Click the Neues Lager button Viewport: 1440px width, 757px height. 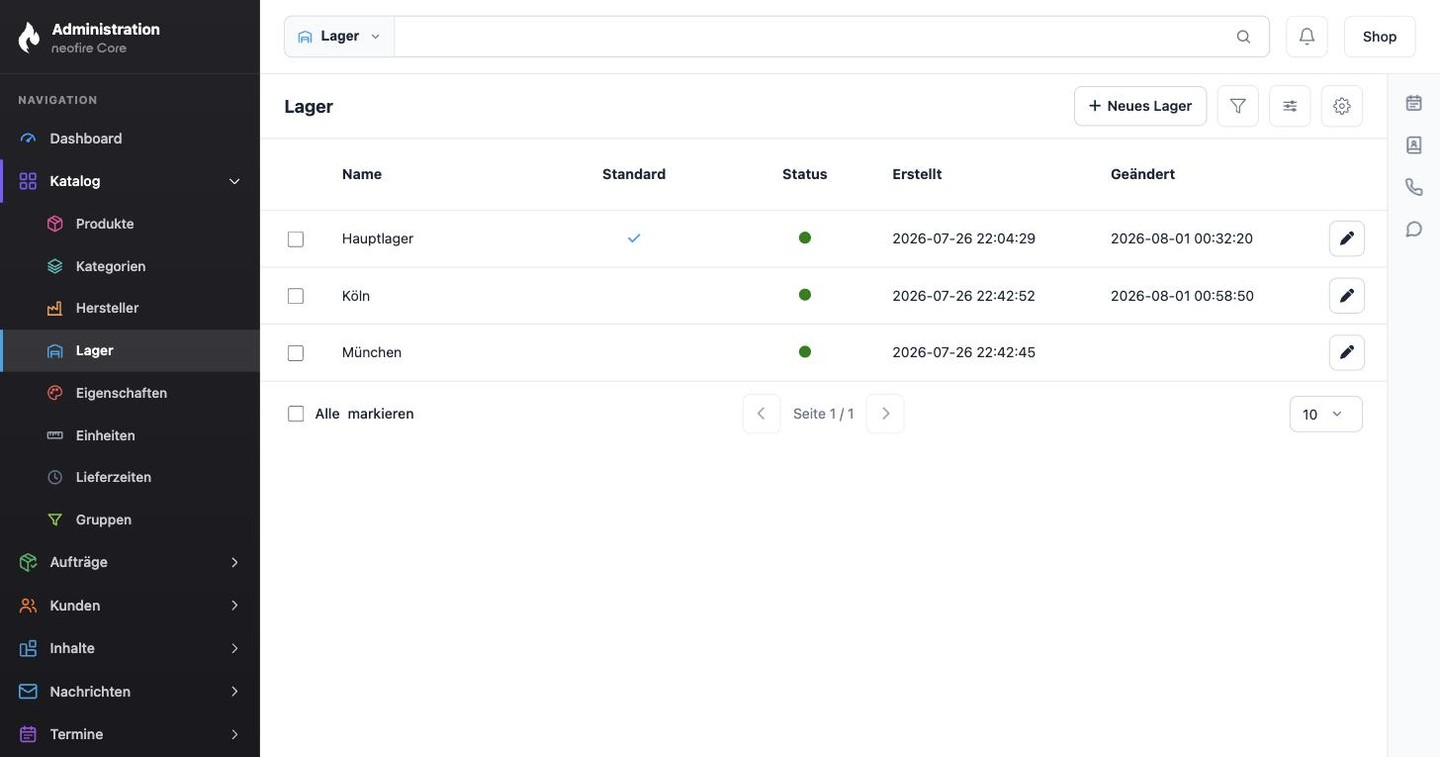[1140, 106]
